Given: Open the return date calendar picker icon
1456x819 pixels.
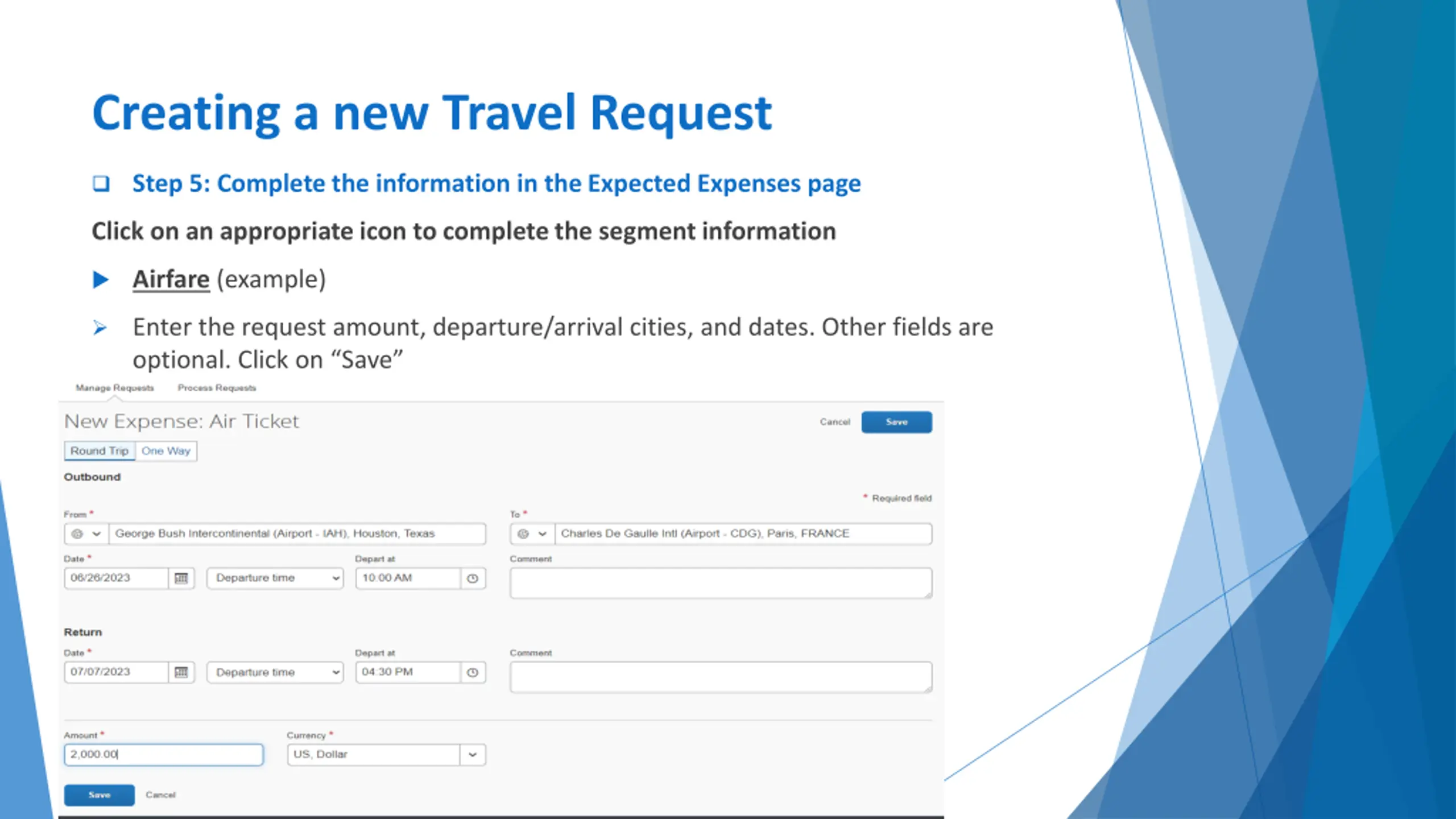Looking at the screenshot, I should (x=181, y=672).
